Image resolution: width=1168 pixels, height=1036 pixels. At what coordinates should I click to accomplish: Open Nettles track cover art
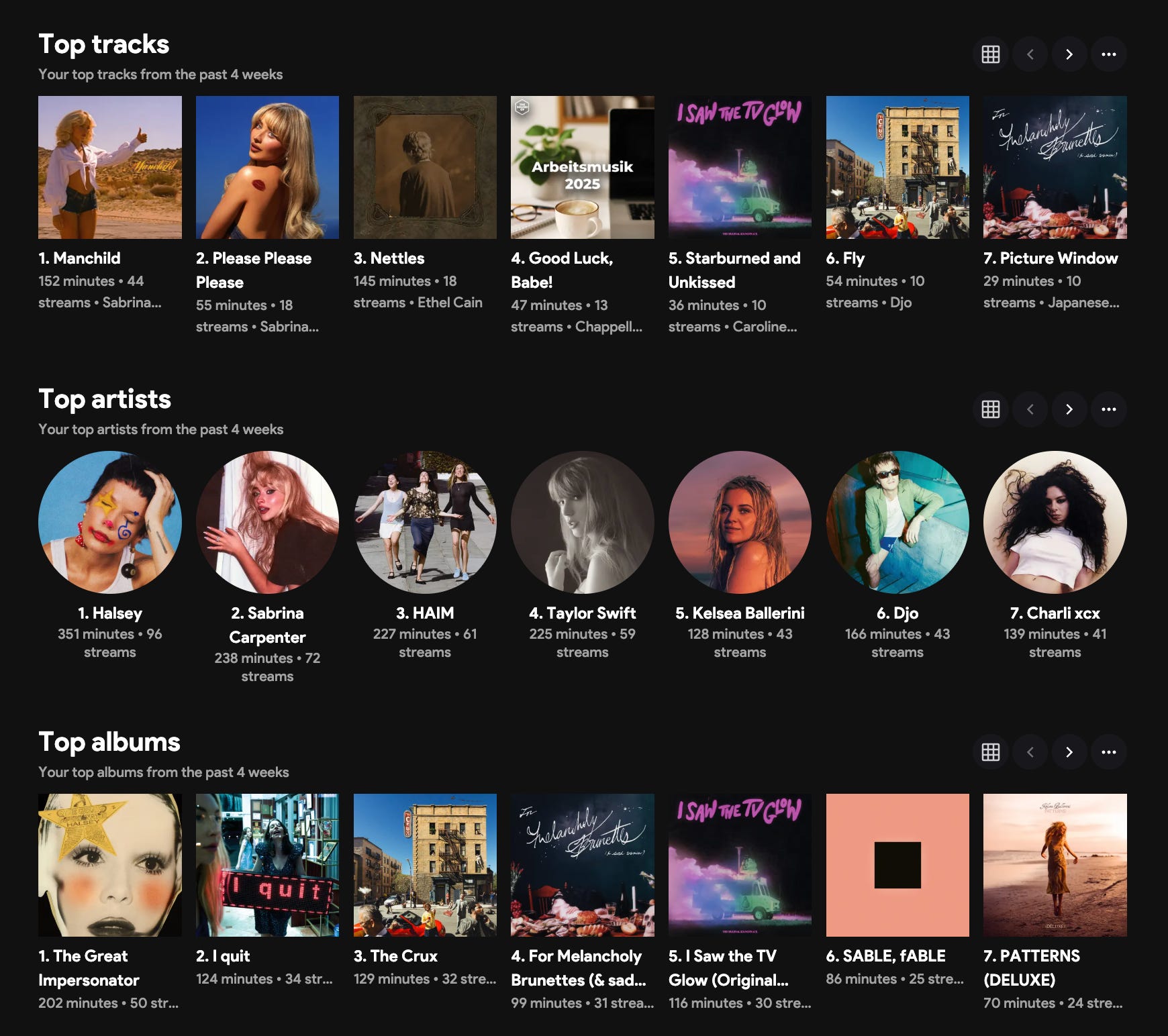point(425,167)
